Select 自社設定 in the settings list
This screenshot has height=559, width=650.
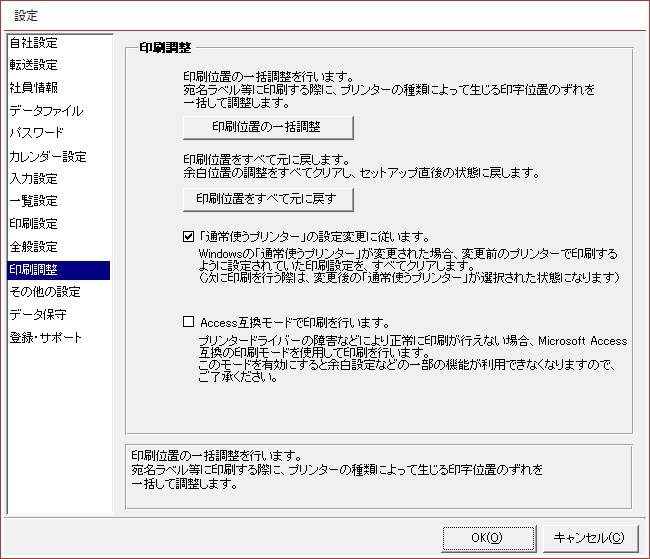coord(34,43)
